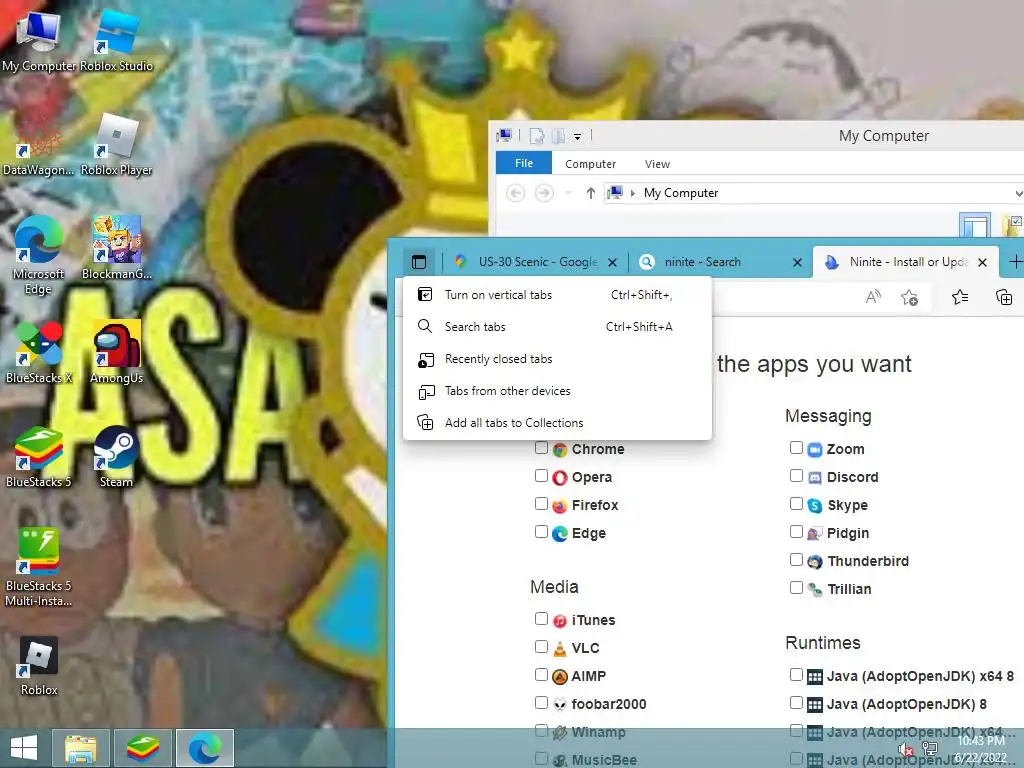The height and width of the screenshot is (768, 1024).
Task: Open Customize Quick Access Toolbar dropdown arrow
Action: point(577,136)
